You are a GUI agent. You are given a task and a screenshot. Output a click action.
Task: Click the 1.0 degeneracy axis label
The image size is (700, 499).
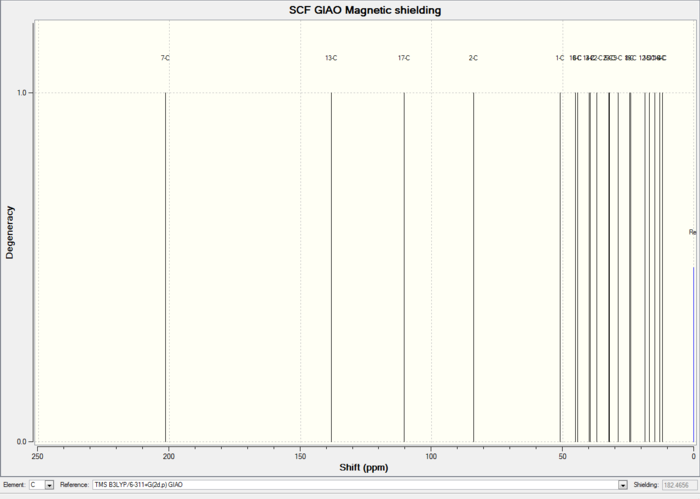[x=22, y=93]
